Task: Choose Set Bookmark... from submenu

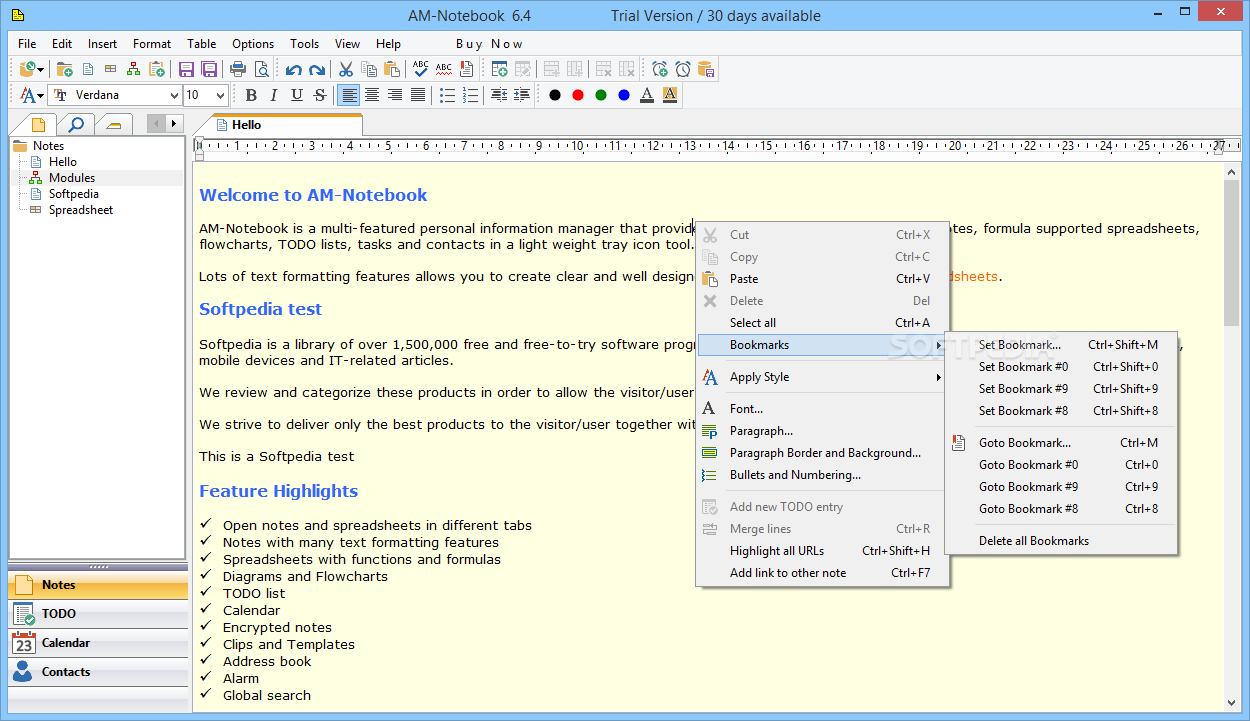Action: pyautogui.click(x=1062, y=345)
